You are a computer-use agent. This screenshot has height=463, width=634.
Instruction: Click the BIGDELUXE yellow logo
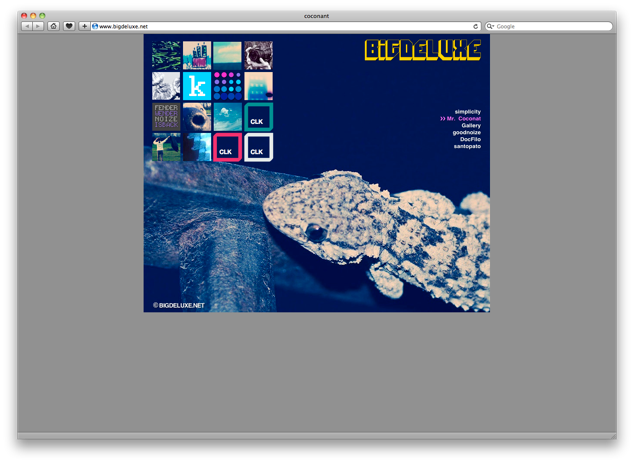pyautogui.click(x=422, y=50)
